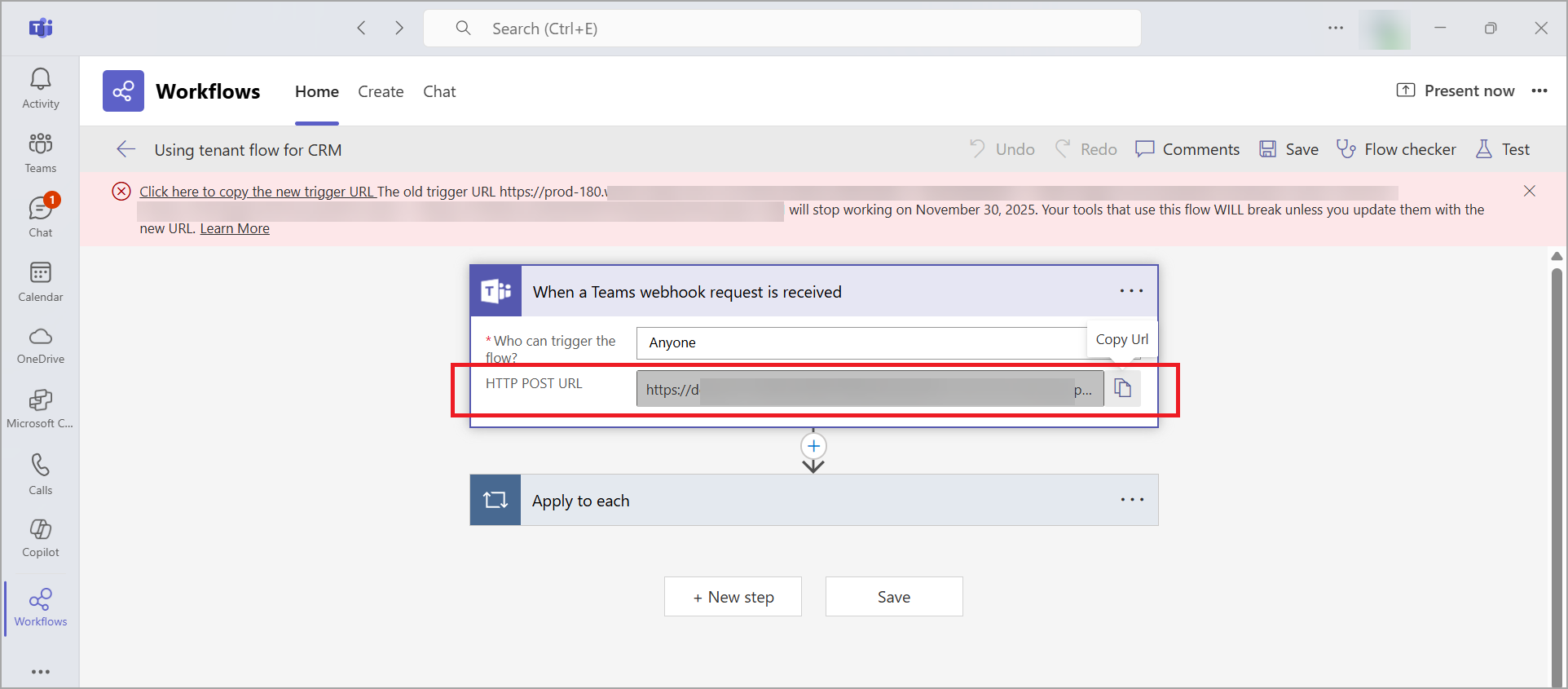Click the Apply to each loop icon
Viewport: 1568px width, 689px height.
pos(496,500)
